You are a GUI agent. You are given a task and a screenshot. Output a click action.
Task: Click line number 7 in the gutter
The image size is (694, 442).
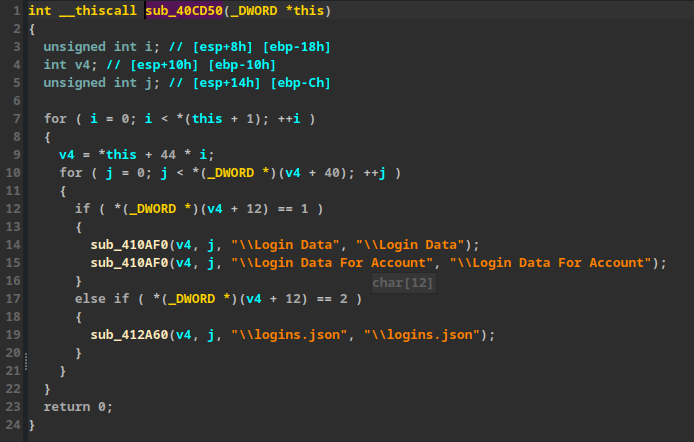tap(16, 119)
